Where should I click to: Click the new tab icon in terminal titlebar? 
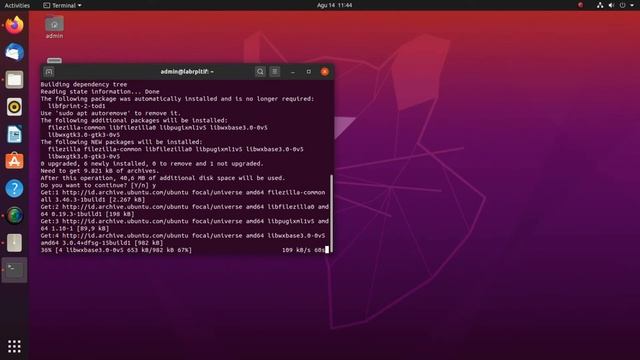click(x=49, y=72)
